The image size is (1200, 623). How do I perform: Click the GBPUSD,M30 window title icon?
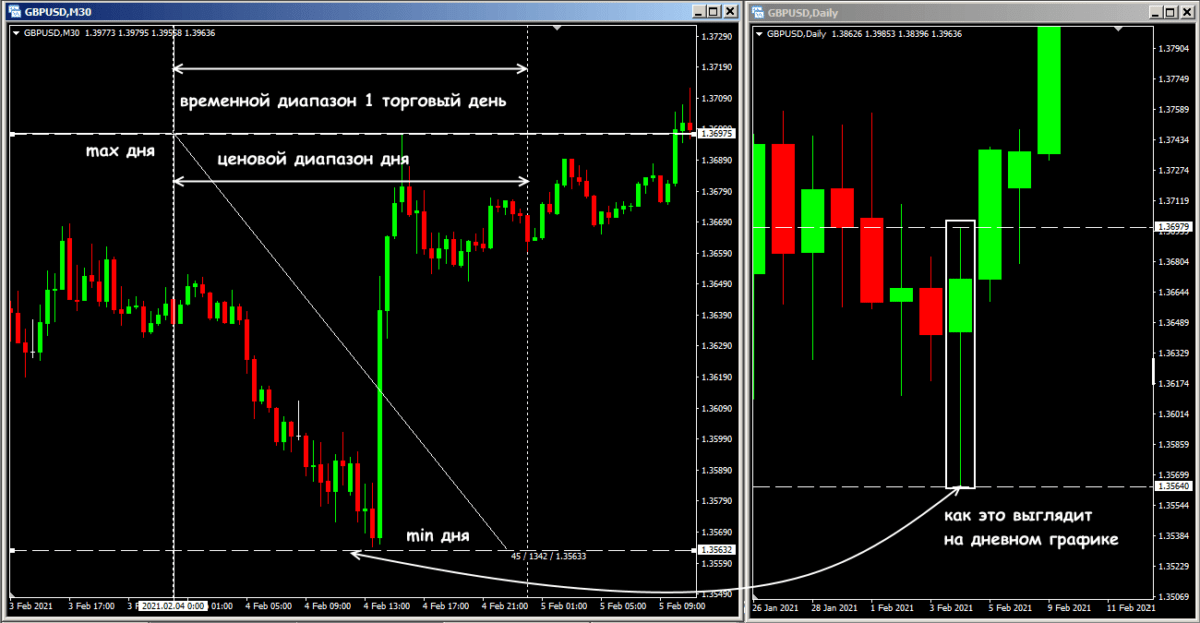[x=10, y=12]
